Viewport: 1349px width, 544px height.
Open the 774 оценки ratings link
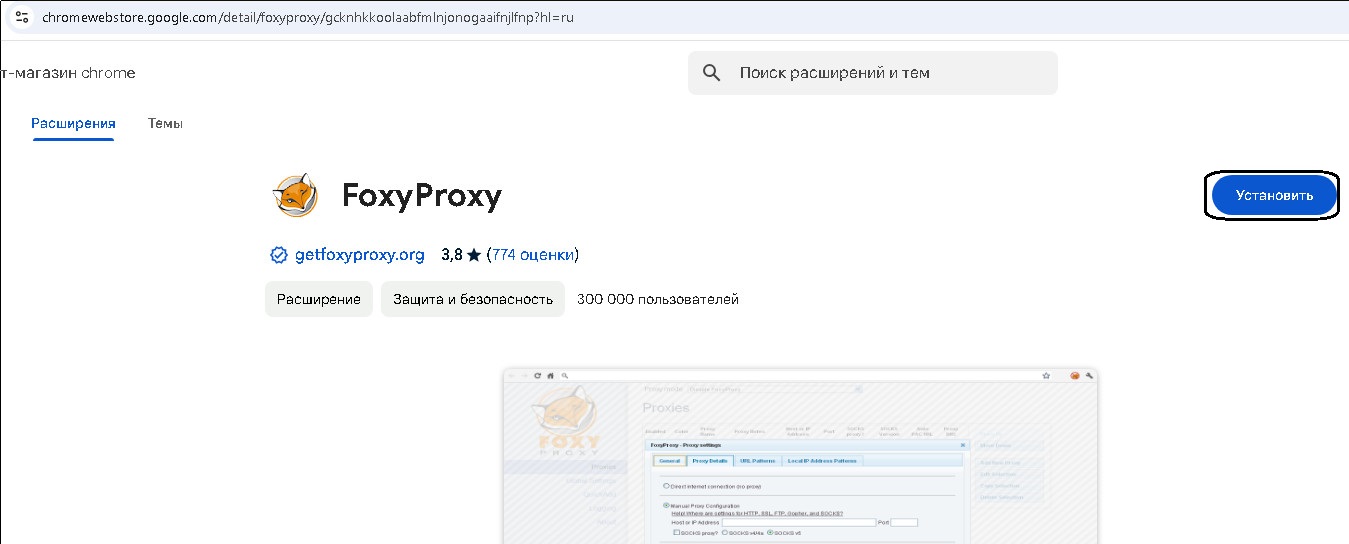[x=533, y=255]
